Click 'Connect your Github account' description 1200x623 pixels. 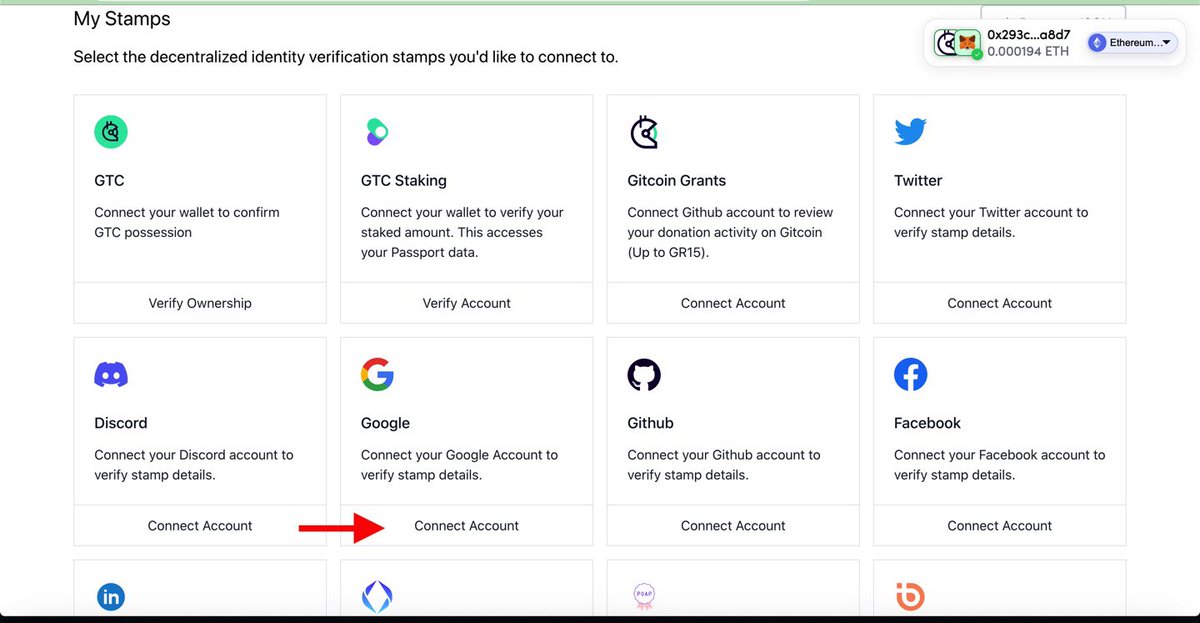[x=724, y=465]
